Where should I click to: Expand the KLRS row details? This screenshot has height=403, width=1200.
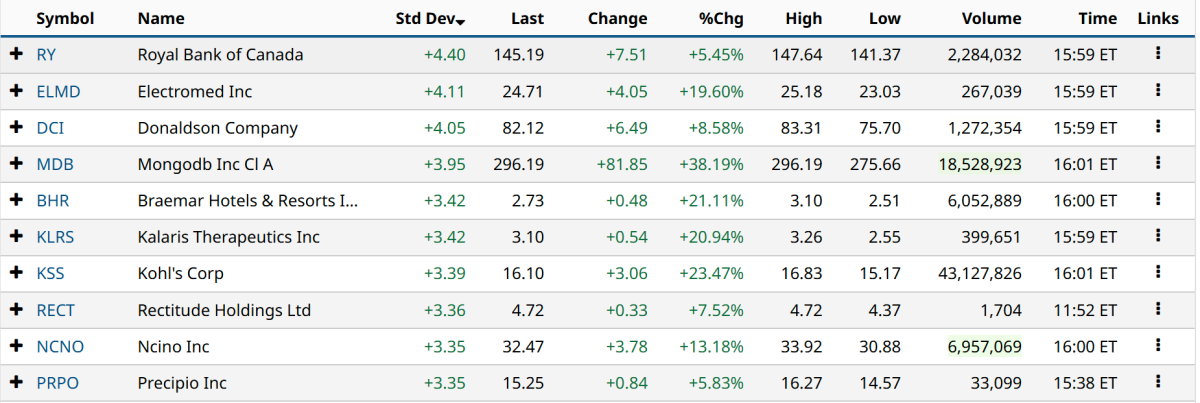click(x=16, y=237)
